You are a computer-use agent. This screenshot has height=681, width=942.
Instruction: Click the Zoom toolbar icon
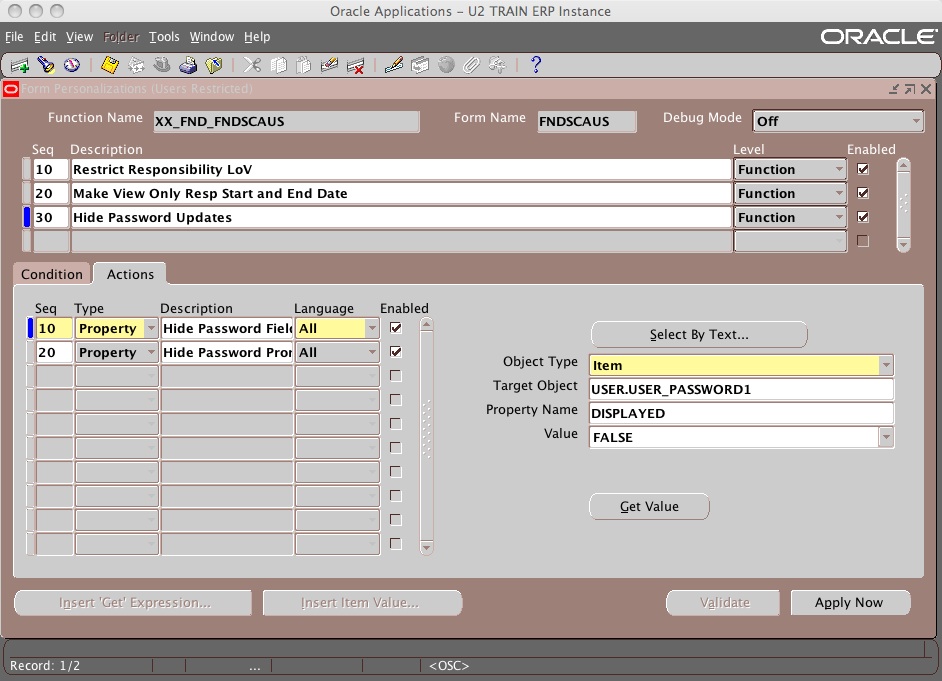pos(420,65)
